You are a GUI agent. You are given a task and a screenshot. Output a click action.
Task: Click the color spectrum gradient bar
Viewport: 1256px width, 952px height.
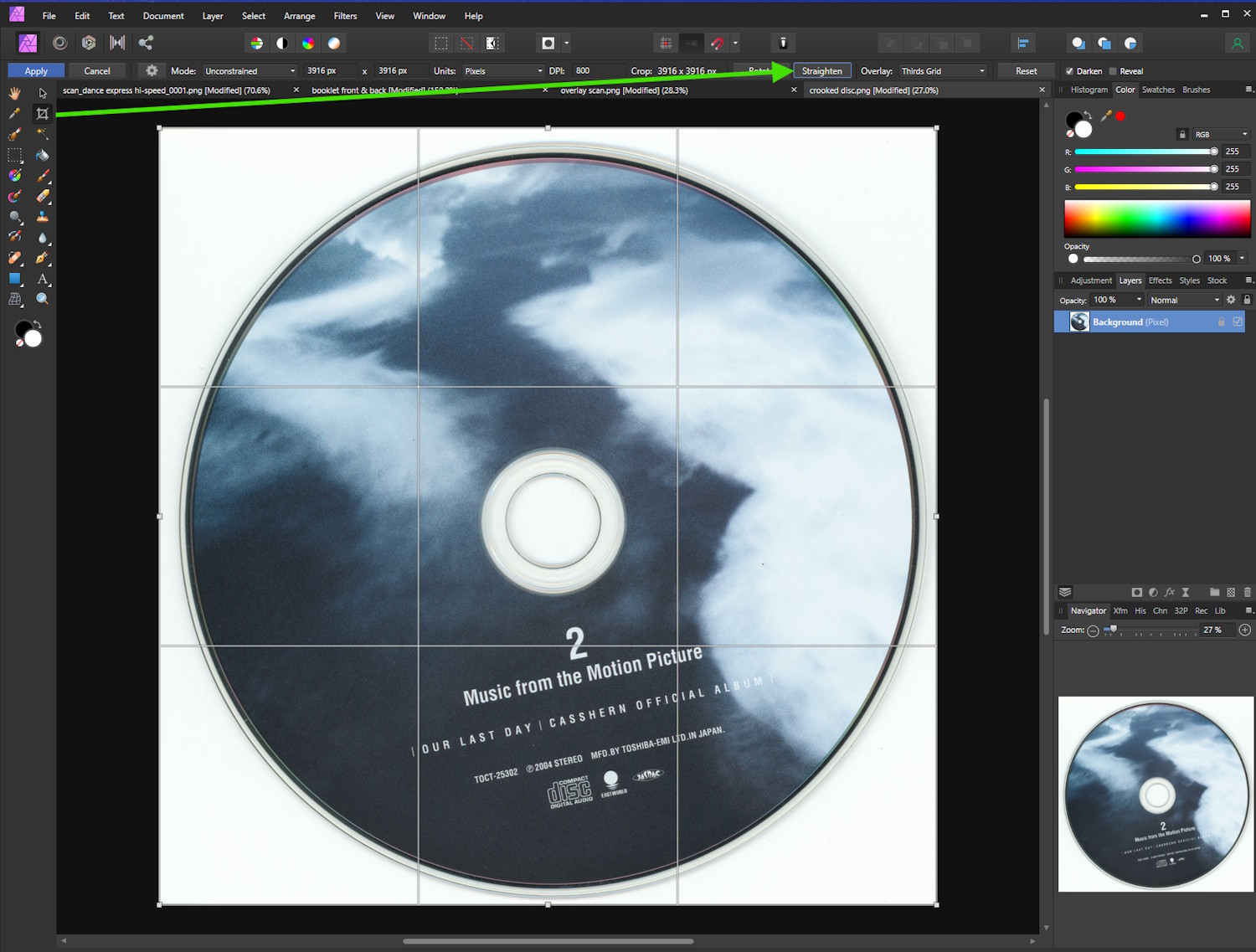[1156, 219]
